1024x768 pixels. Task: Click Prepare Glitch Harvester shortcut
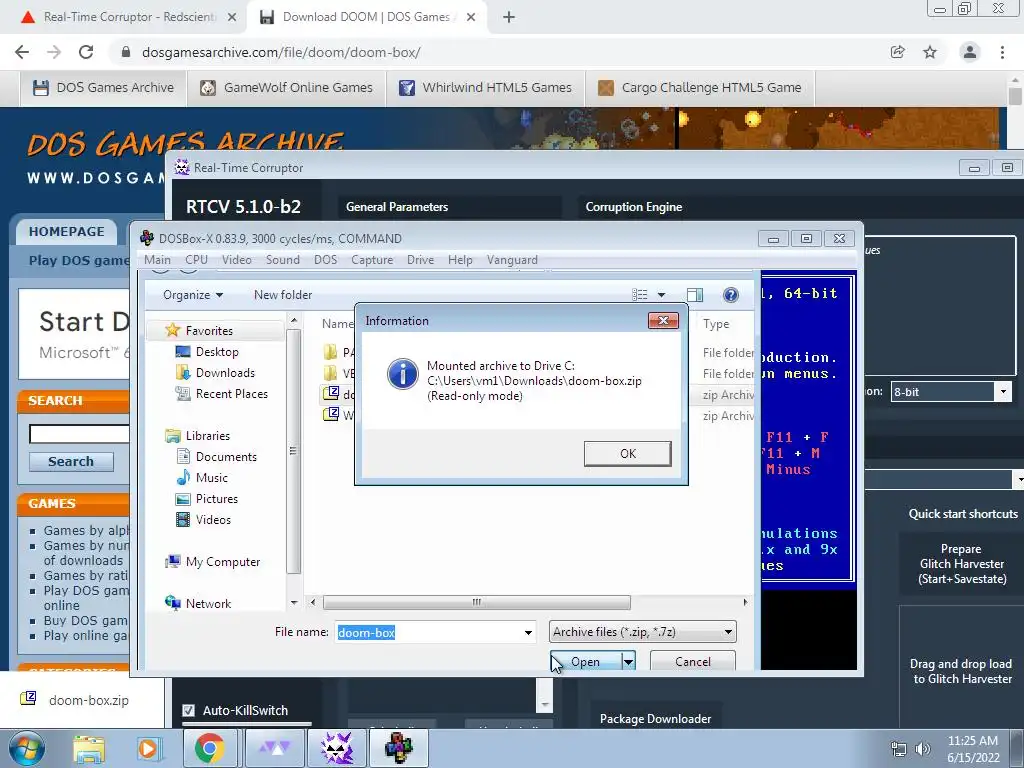[x=962, y=564]
